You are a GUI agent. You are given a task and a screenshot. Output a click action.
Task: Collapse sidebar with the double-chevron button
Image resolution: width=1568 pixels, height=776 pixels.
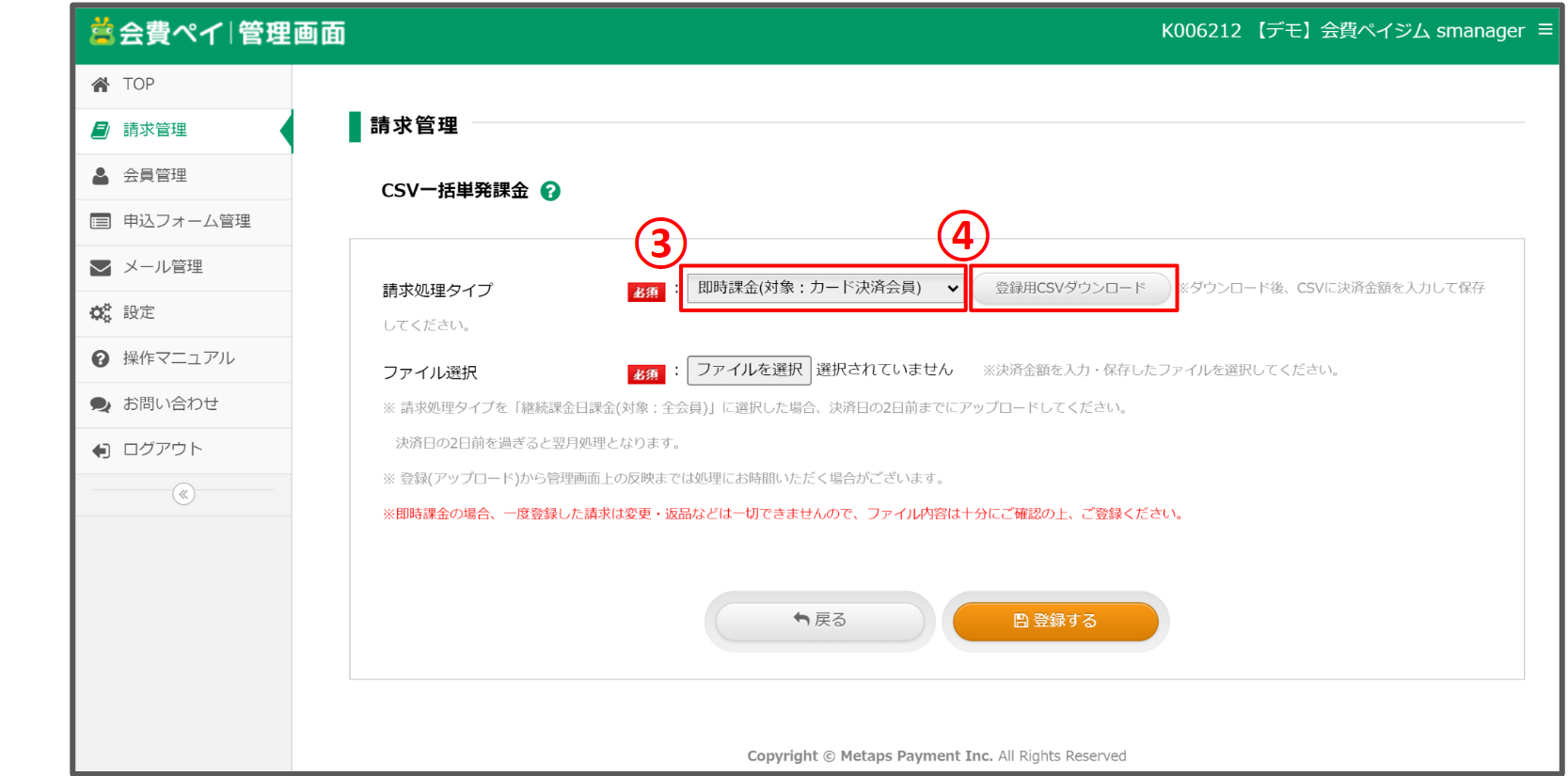point(183,494)
